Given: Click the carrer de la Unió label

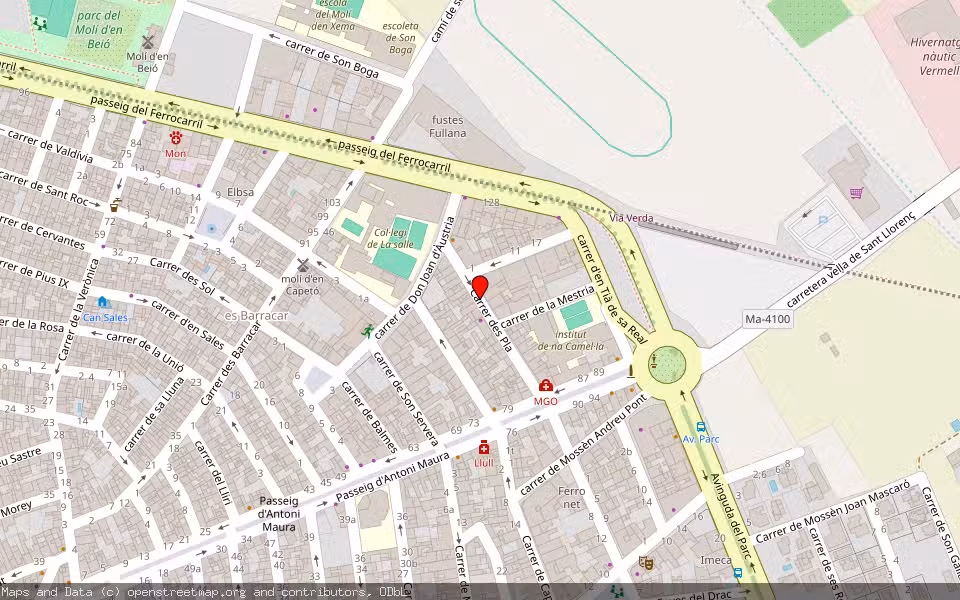Looking at the screenshot, I should pyautogui.click(x=144, y=351).
